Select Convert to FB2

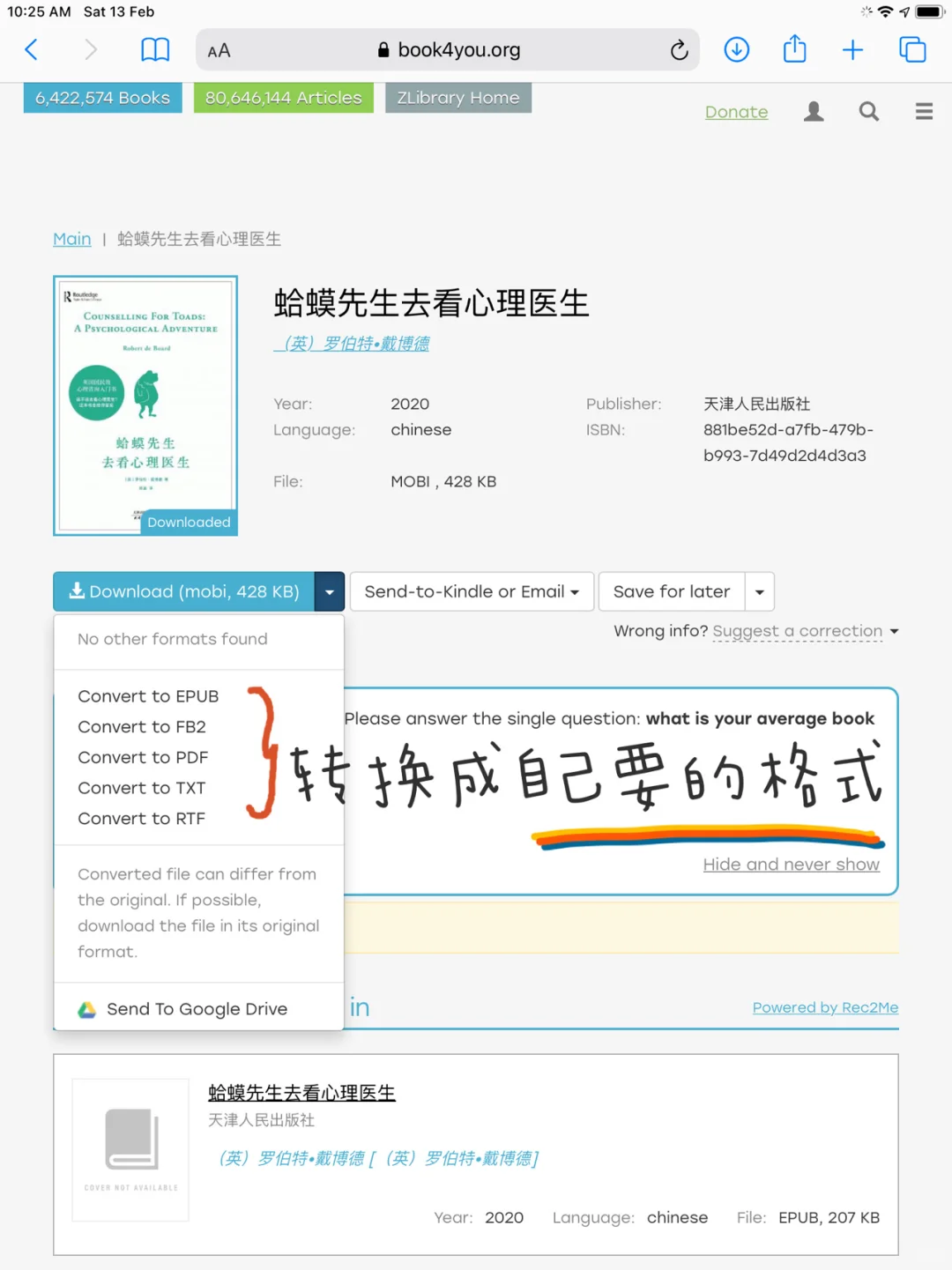click(142, 727)
